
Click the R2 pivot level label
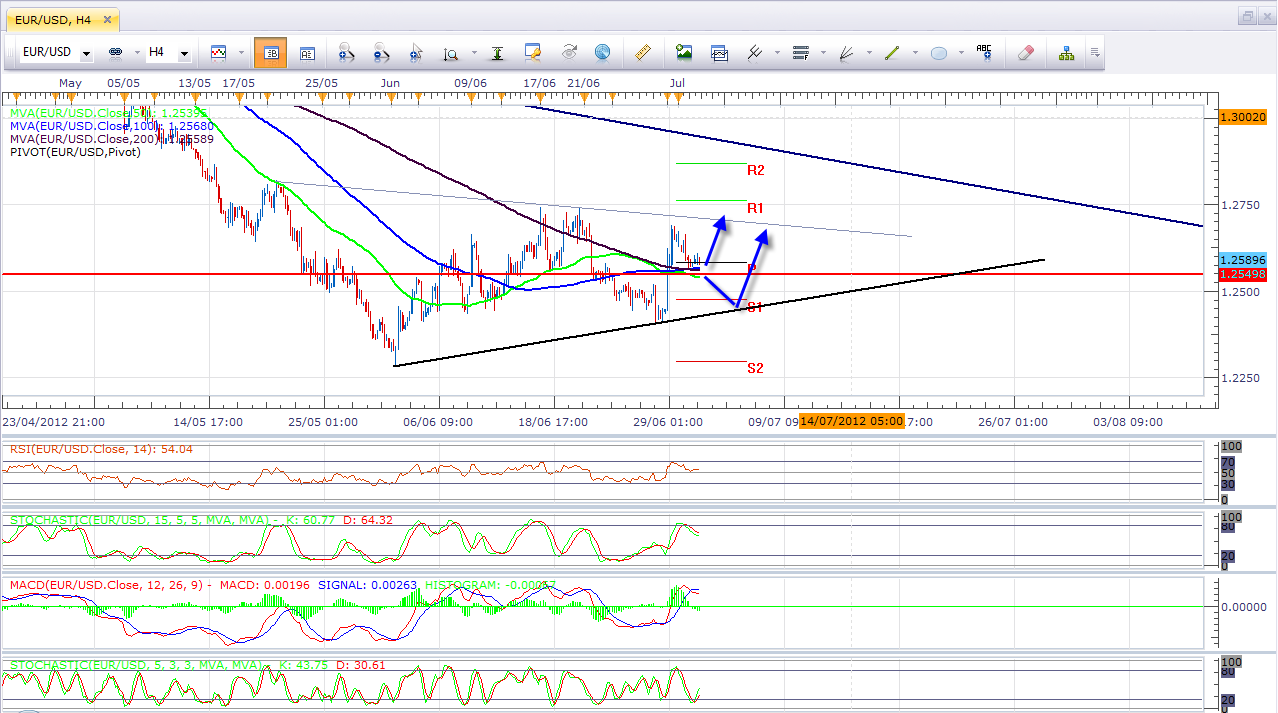click(756, 171)
